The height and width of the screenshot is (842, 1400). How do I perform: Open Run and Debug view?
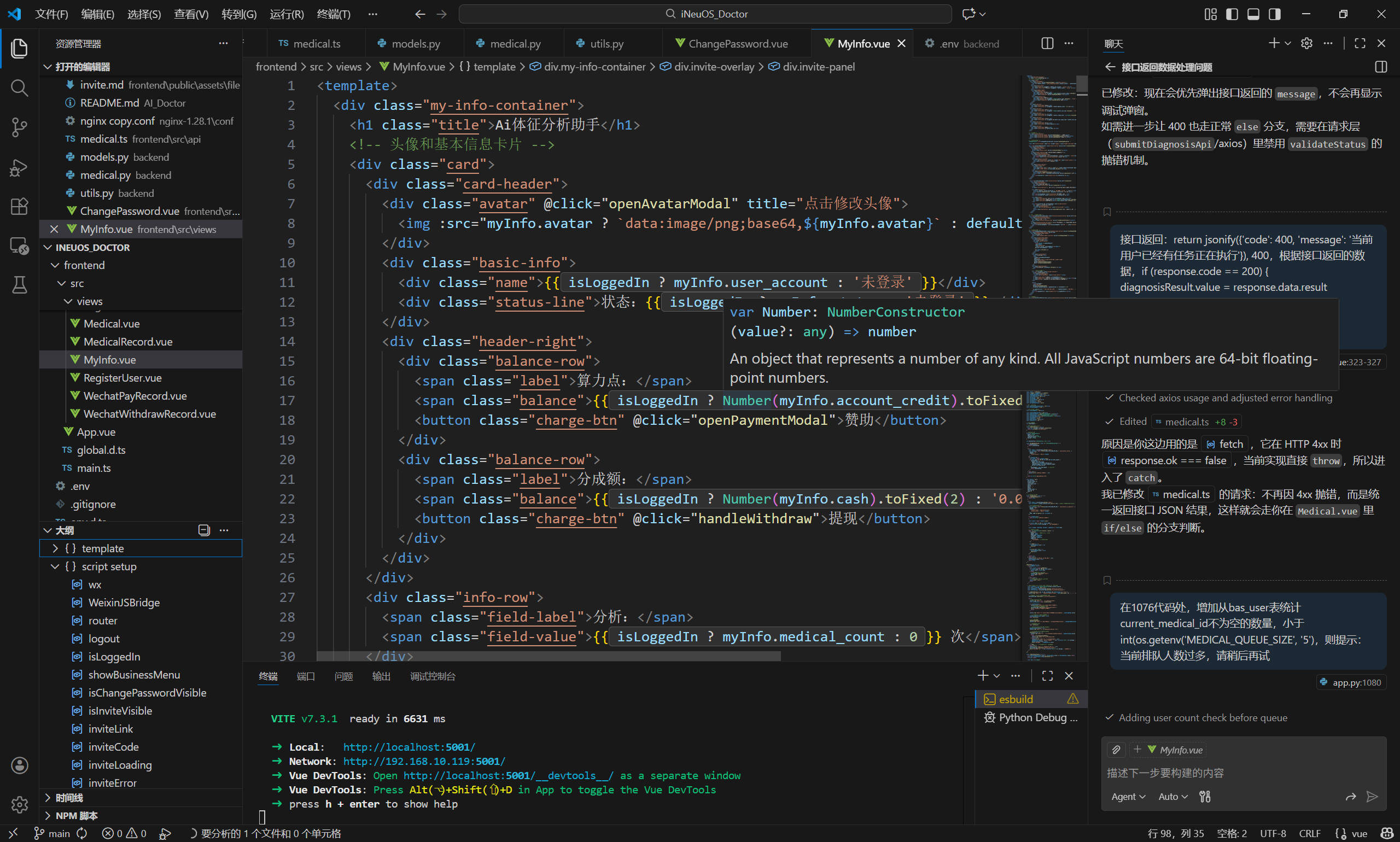point(19,167)
